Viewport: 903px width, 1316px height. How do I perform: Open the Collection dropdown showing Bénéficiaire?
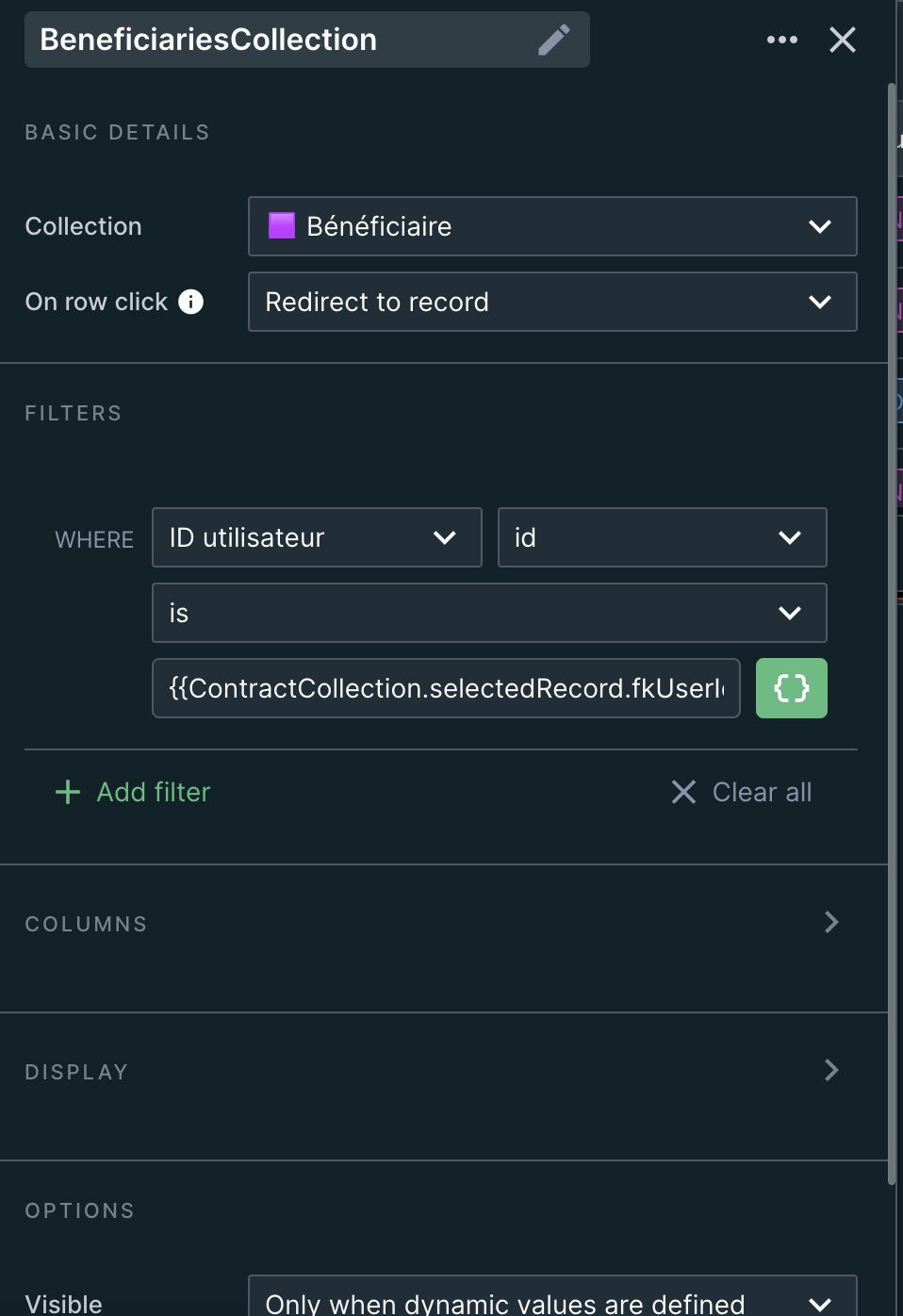point(552,226)
